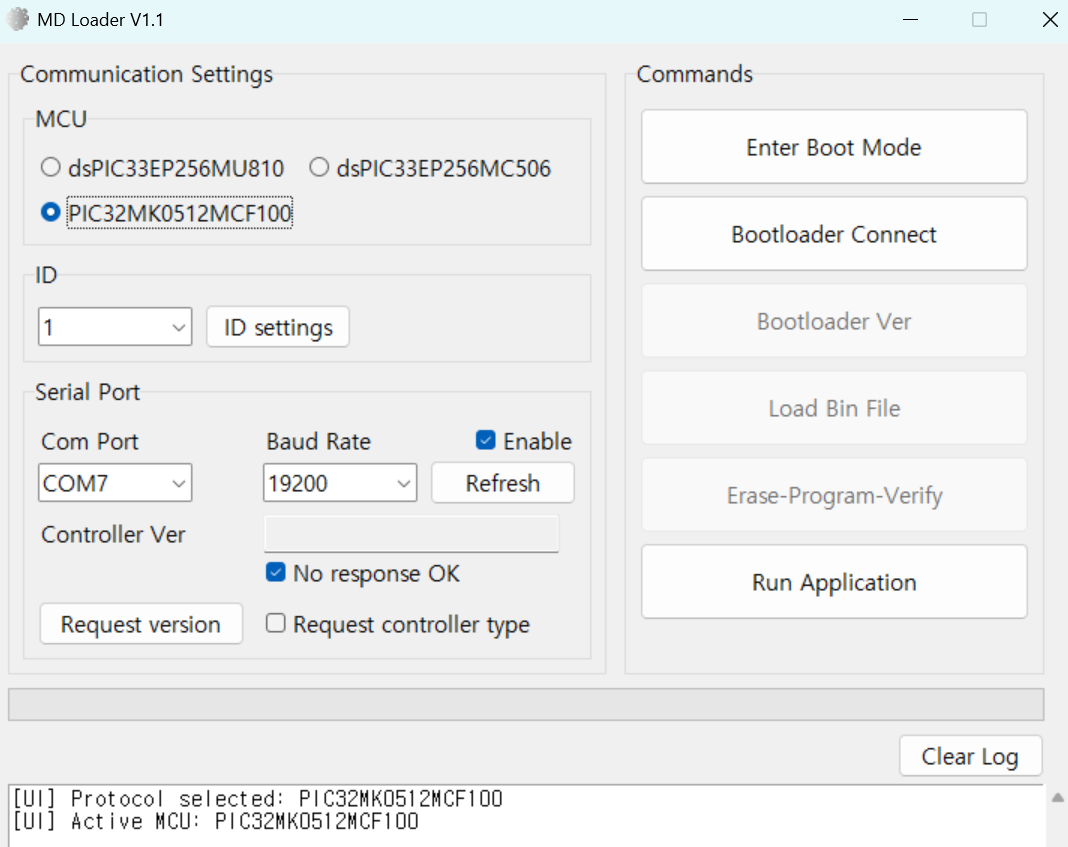Click the MD Loader app icon in title bar
Screen dimensions: 1068x847
click(18, 19)
